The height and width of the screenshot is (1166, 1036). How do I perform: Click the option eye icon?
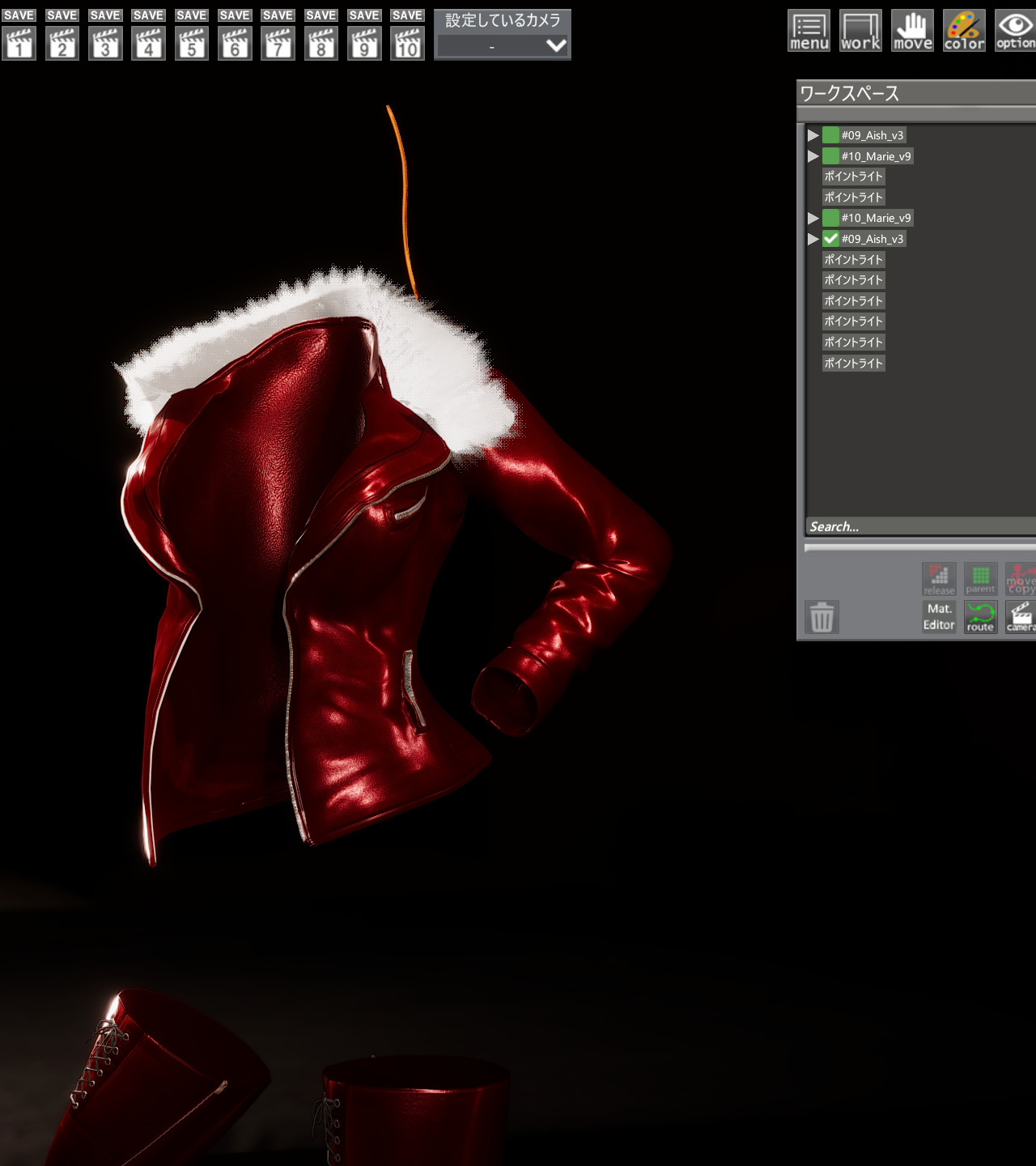[x=1015, y=32]
